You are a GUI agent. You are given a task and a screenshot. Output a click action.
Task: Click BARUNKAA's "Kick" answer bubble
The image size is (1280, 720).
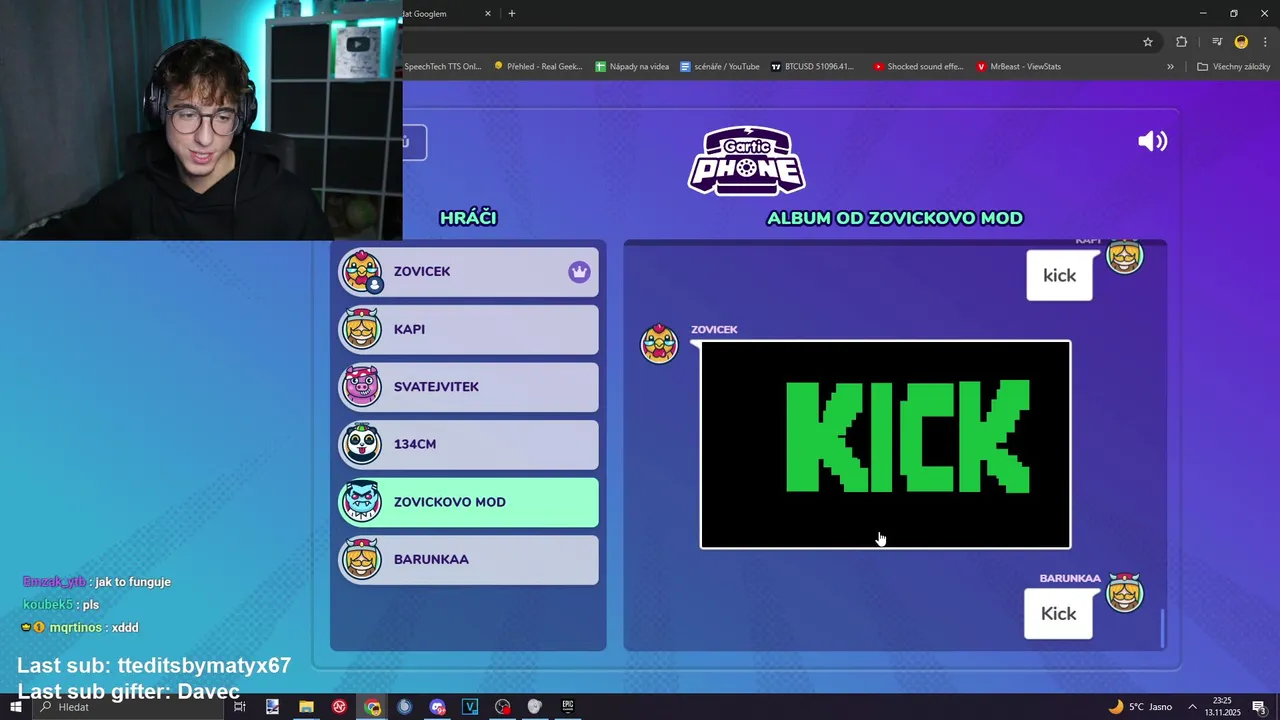pos(1058,614)
